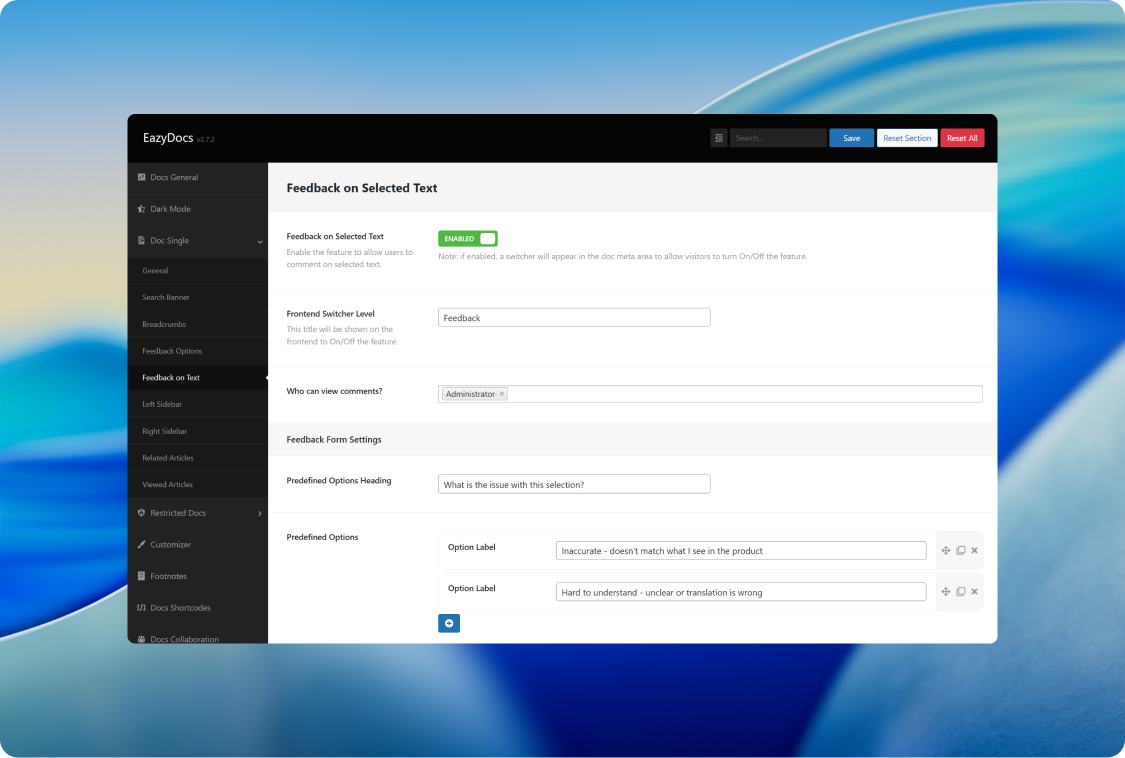Remove the Inaccurate option row
Viewport: 1125px width, 758px height.
975,550
